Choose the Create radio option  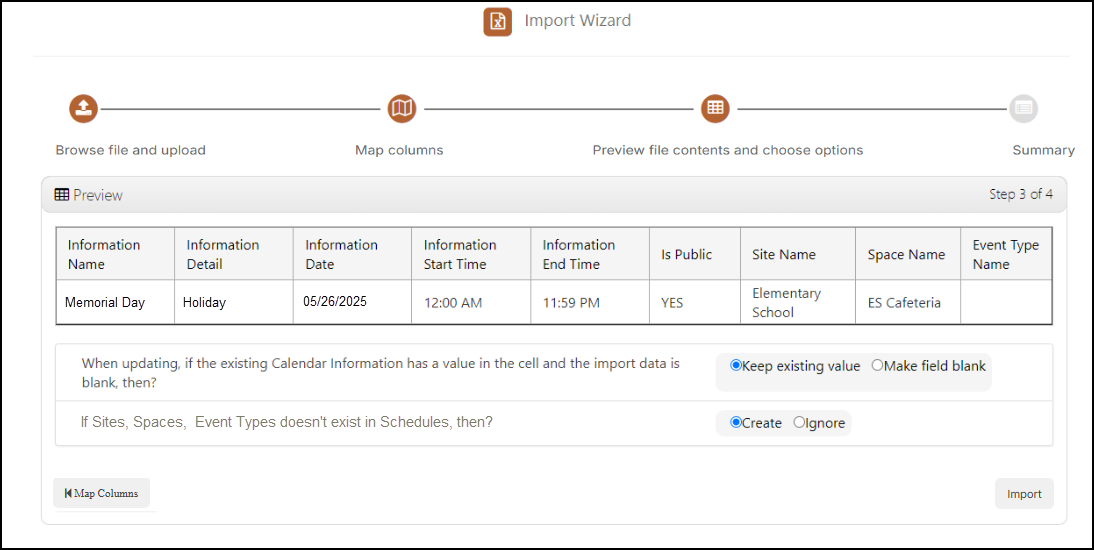tap(735, 422)
